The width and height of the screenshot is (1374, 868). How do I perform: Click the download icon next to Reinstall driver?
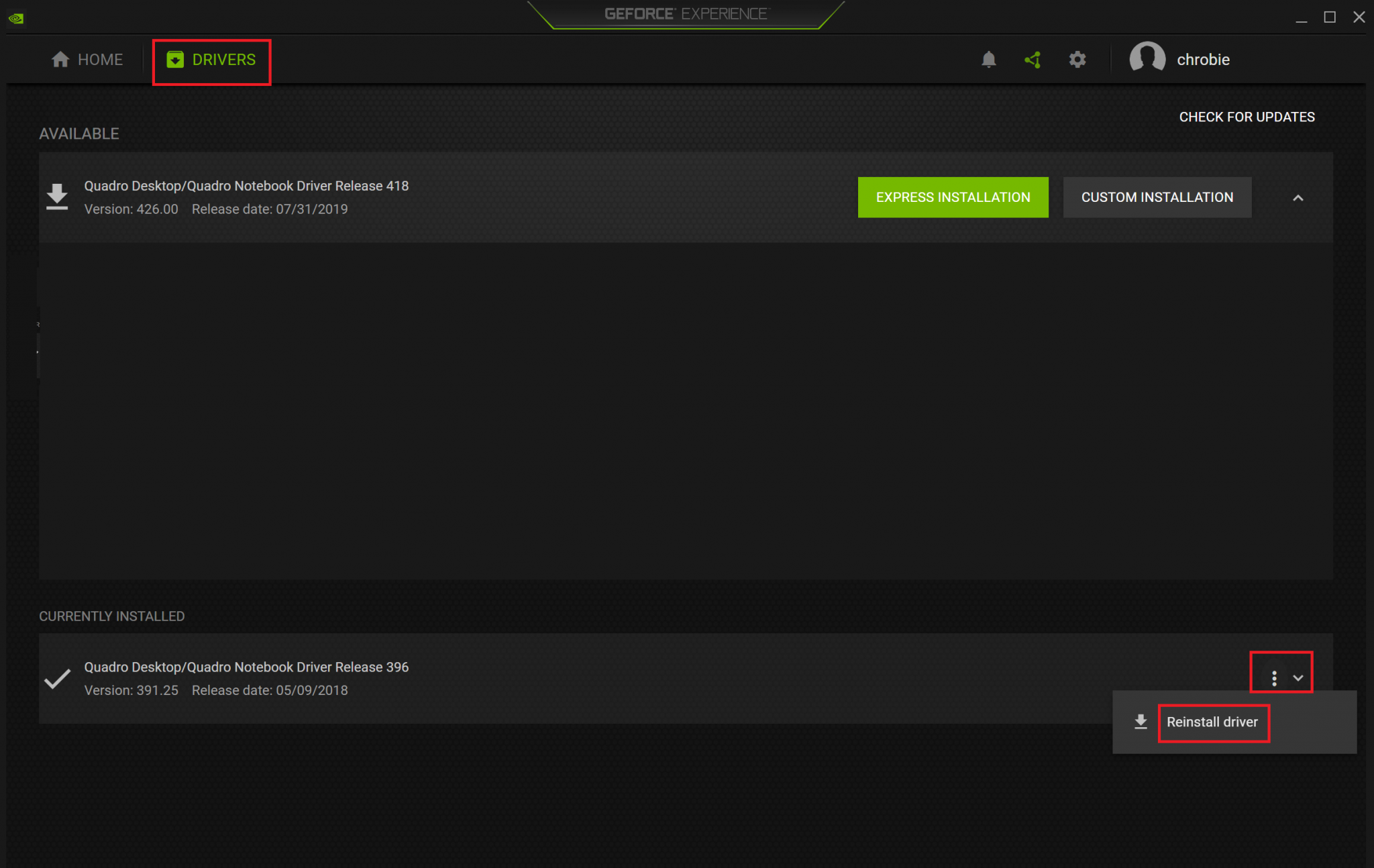click(1141, 721)
